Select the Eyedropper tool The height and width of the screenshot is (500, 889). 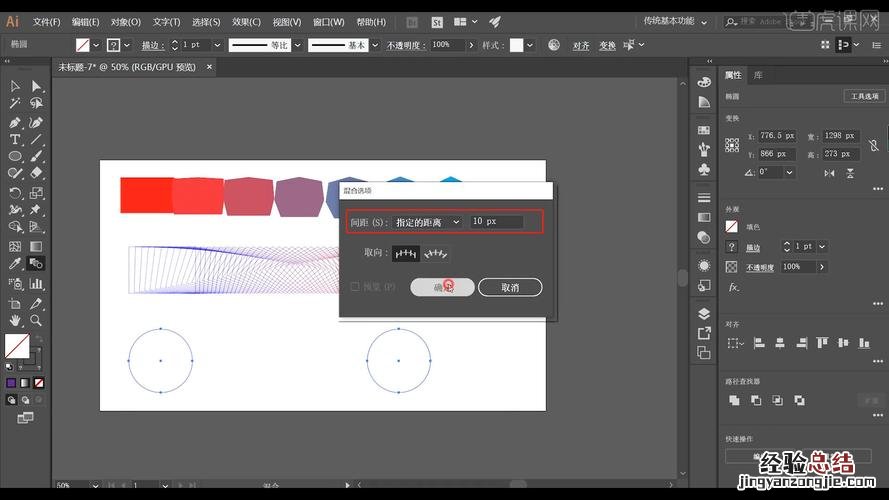pyautogui.click(x=15, y=265)
